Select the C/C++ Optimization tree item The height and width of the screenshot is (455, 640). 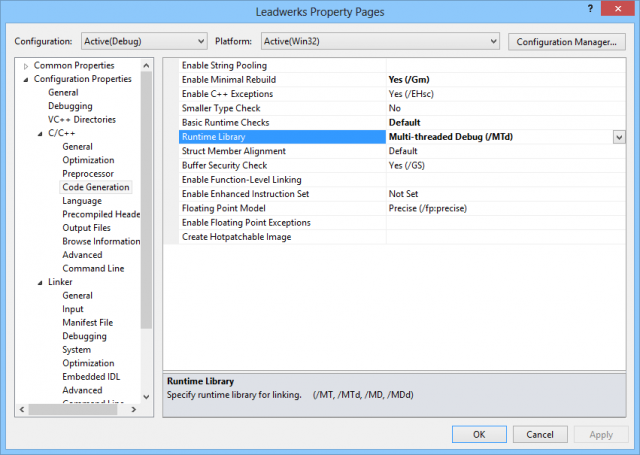click(88, 160)
